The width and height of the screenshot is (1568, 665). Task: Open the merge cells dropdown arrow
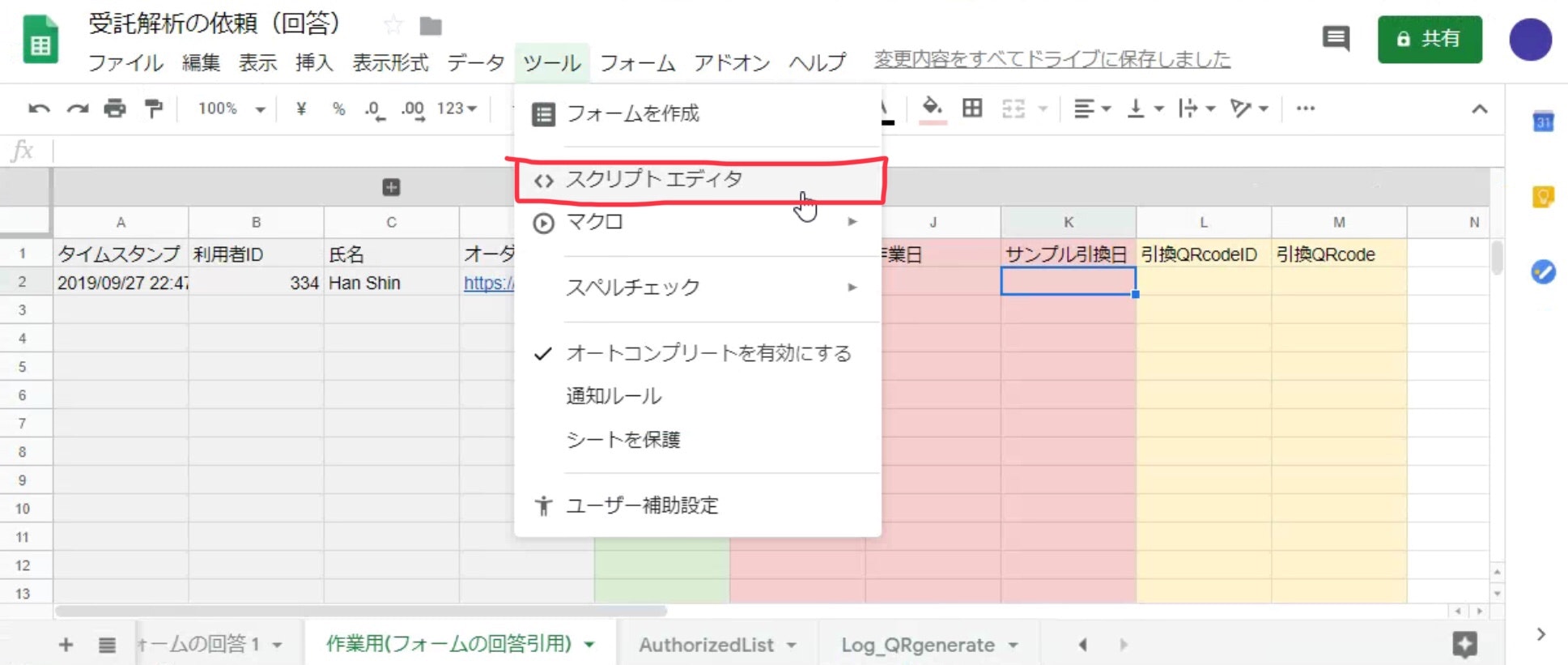1043,109
